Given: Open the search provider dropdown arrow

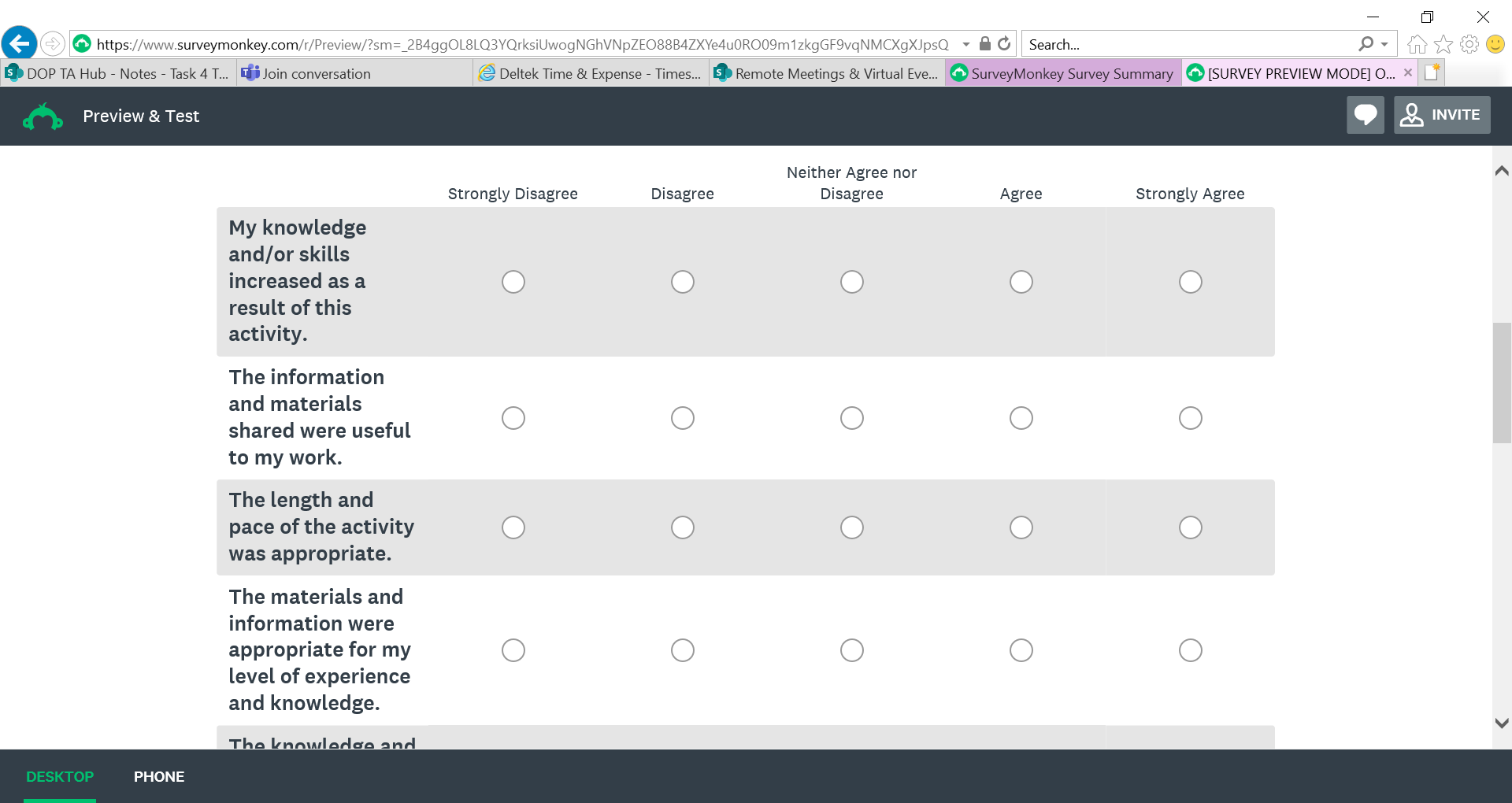Looking at the screenshot, I should click(x=1384, y=45).
